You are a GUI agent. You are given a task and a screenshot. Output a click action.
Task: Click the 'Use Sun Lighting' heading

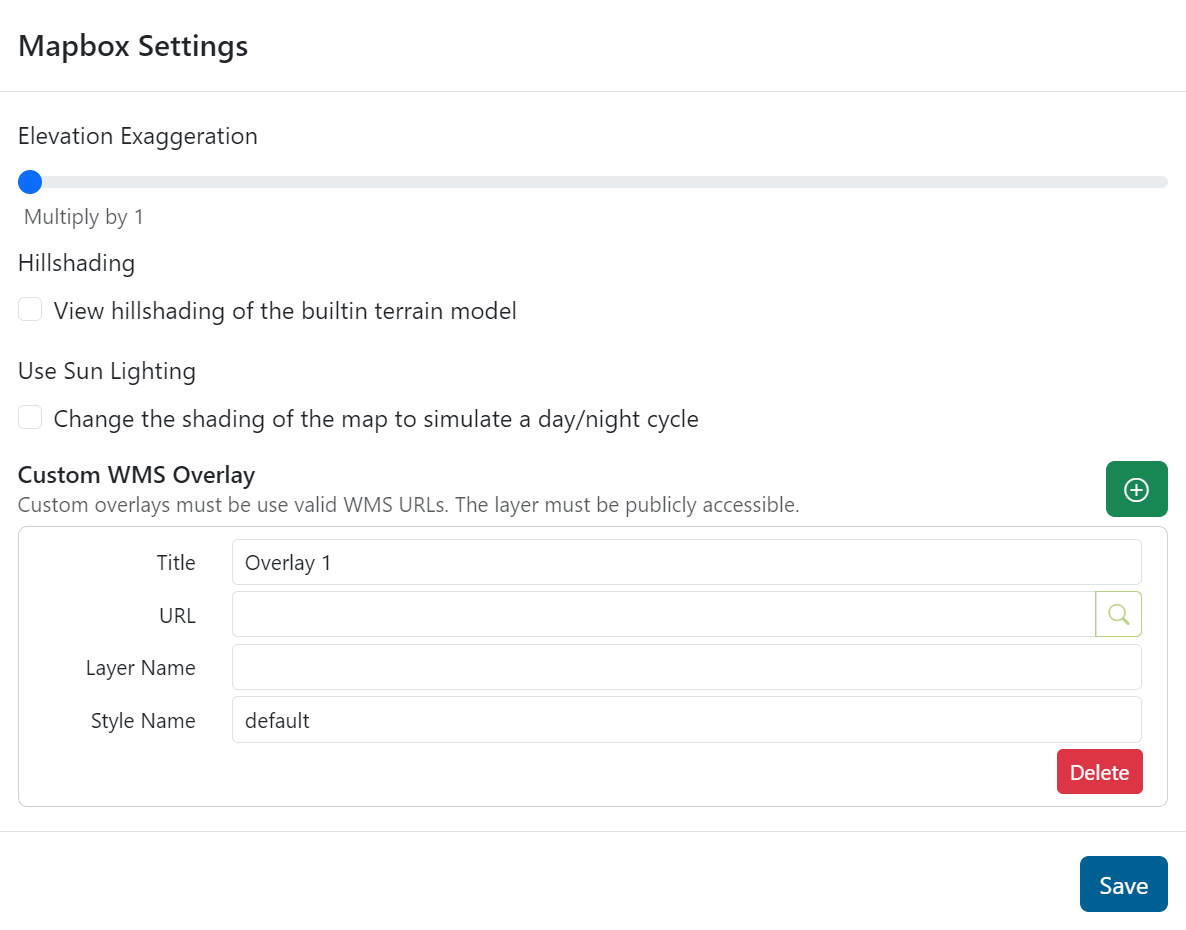tap(107, 371)
